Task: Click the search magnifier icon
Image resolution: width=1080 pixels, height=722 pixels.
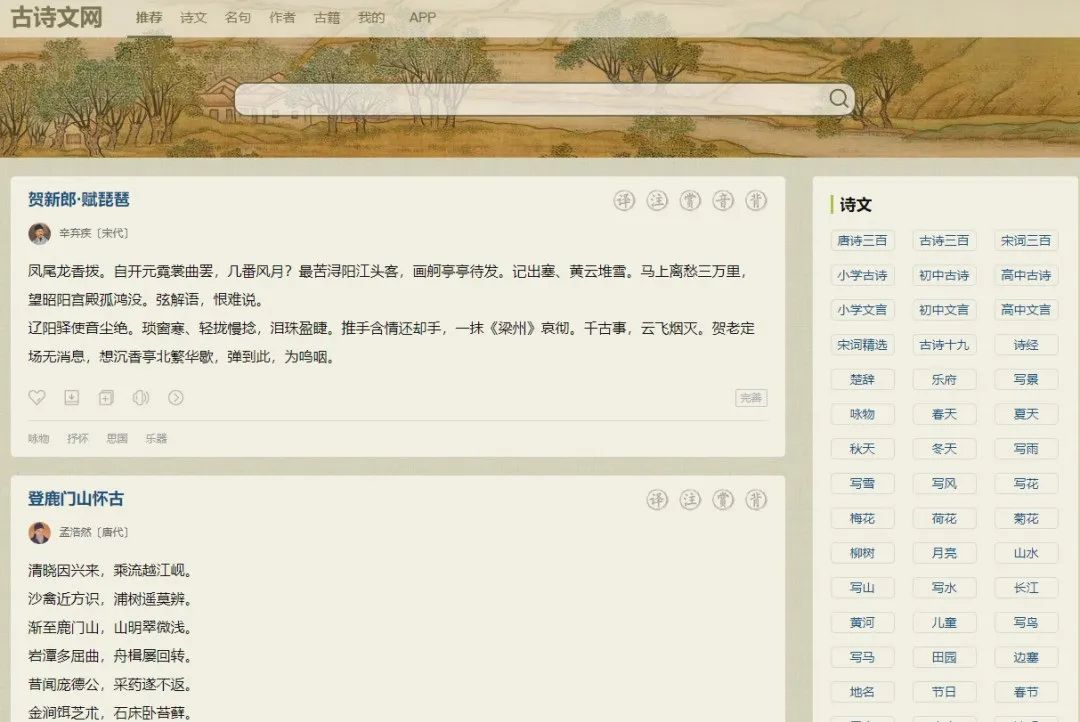Action: (x=838, y=99)
